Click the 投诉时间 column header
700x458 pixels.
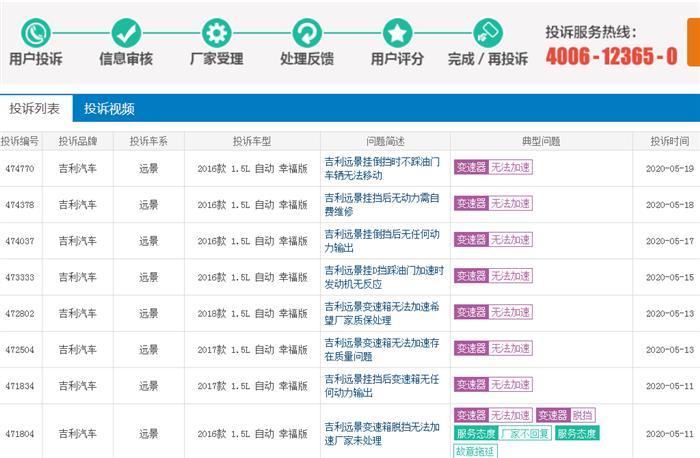coord(670,141)
